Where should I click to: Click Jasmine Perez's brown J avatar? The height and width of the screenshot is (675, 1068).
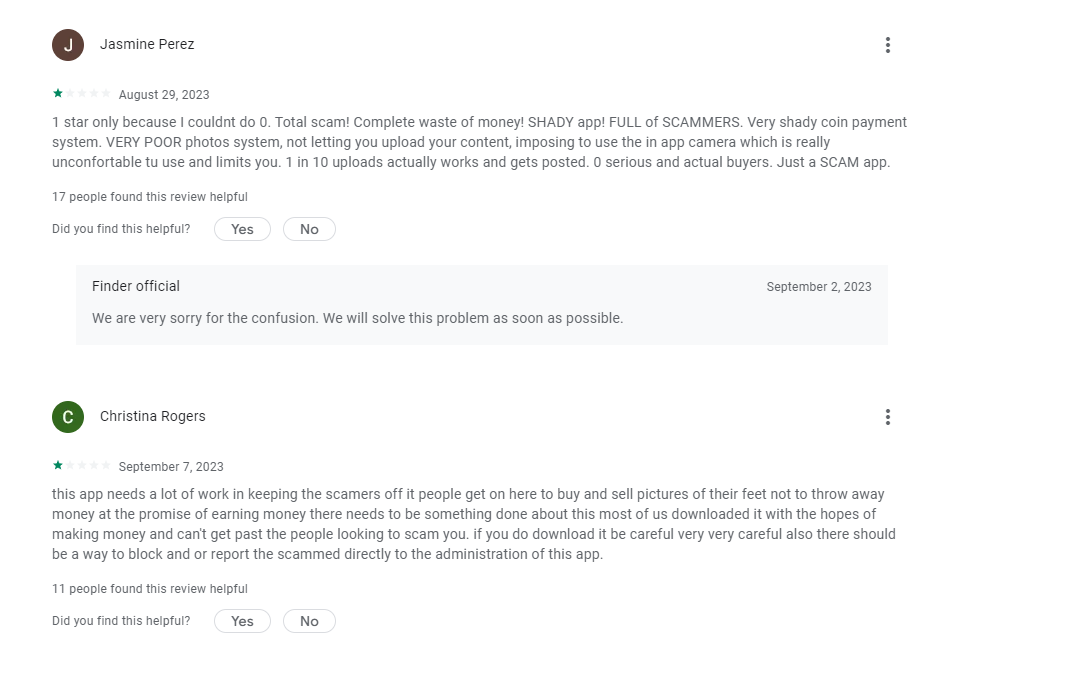coord(68,45)
